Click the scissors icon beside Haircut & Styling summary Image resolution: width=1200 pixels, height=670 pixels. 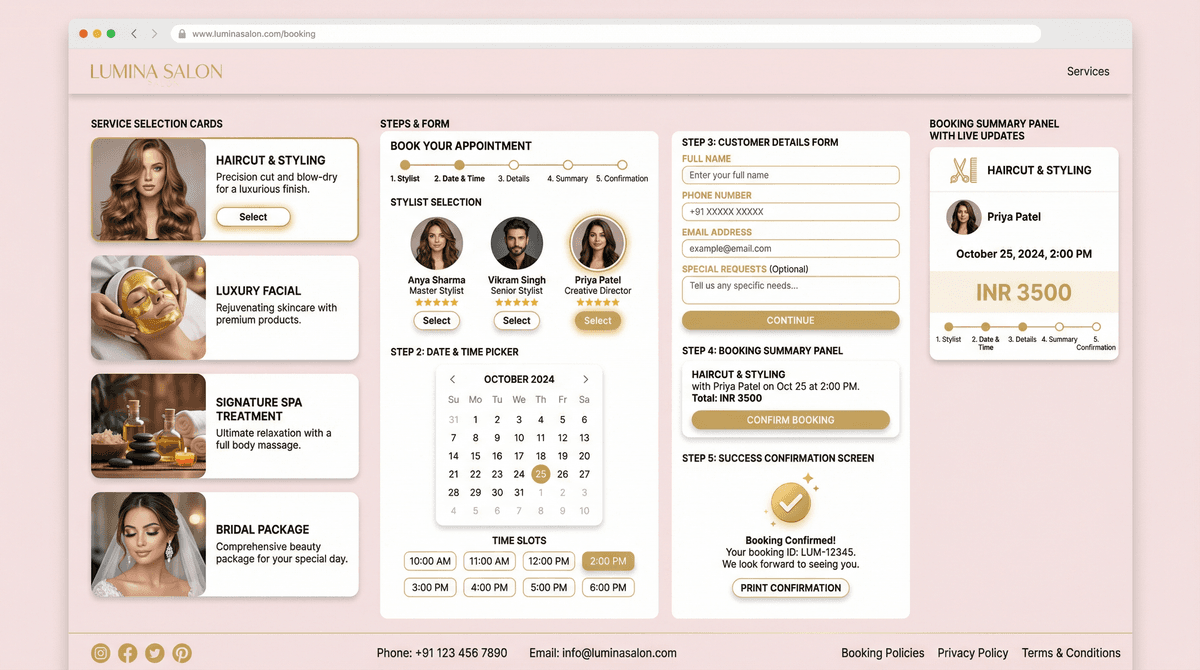[963, 169]
